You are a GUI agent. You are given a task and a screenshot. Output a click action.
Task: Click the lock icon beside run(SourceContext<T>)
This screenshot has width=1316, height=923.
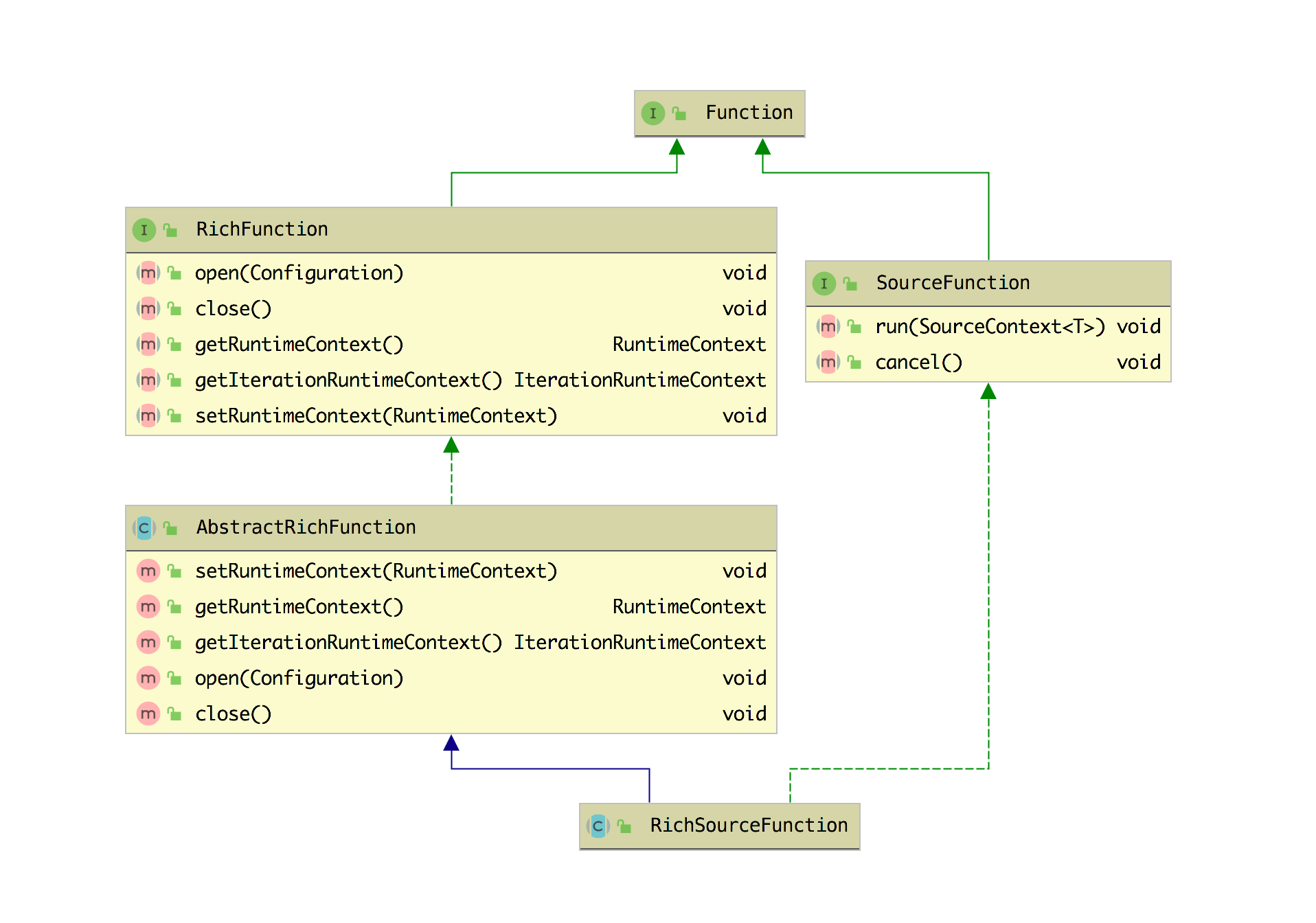point(854,327)
